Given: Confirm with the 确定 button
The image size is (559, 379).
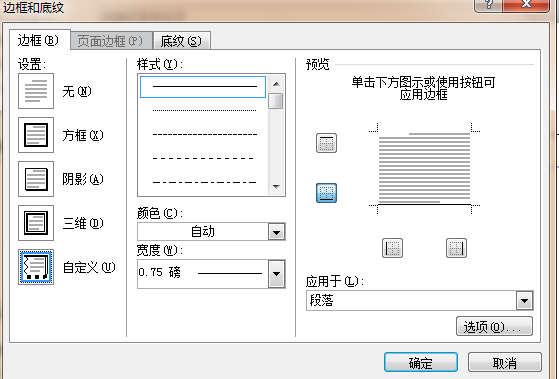Looking at the screenshot, I should 421,363.
